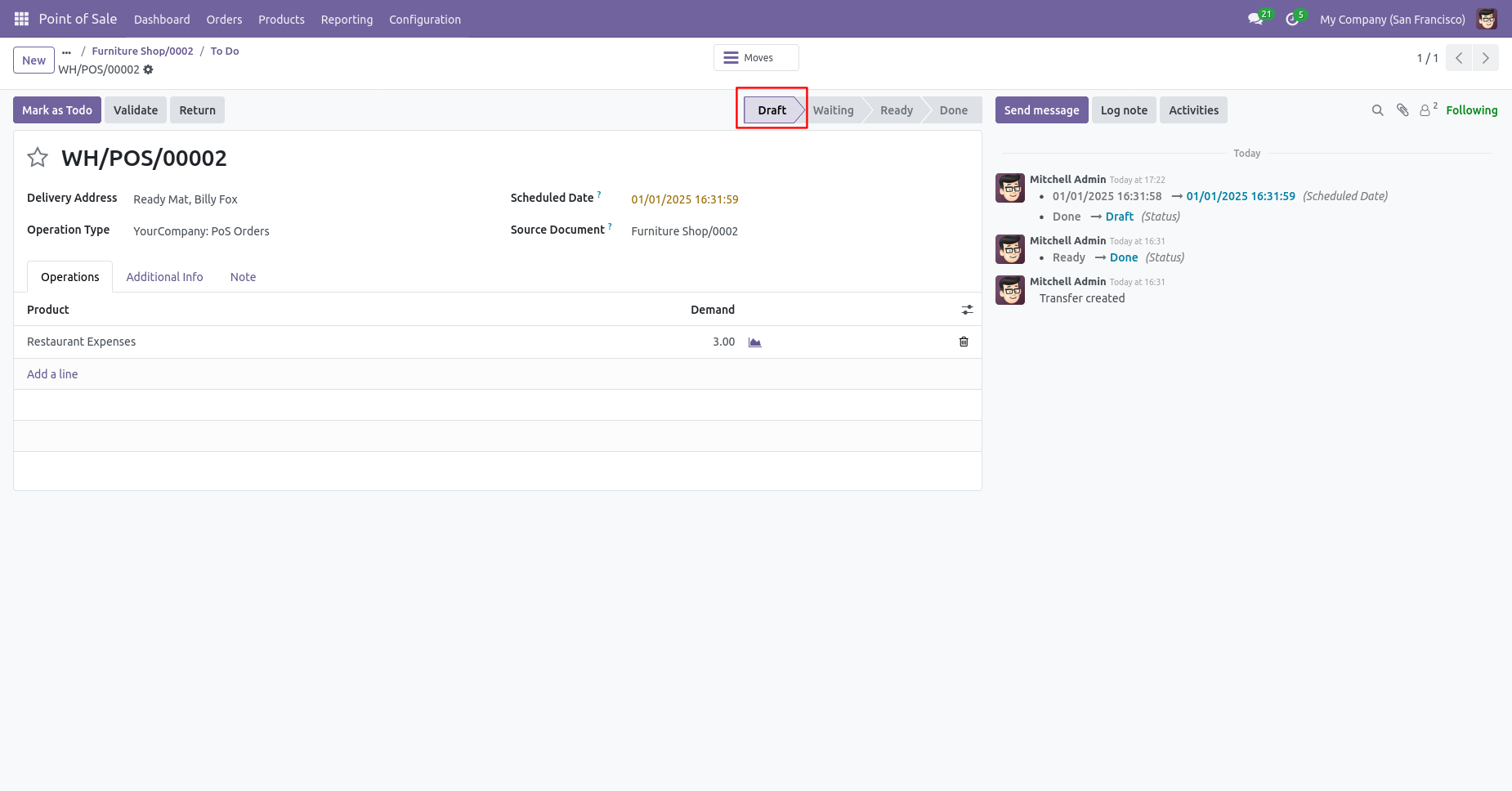Show followers icon with count 2
The width and height of the screenshot is (1512, 791).
click(x=1428, y=109)
